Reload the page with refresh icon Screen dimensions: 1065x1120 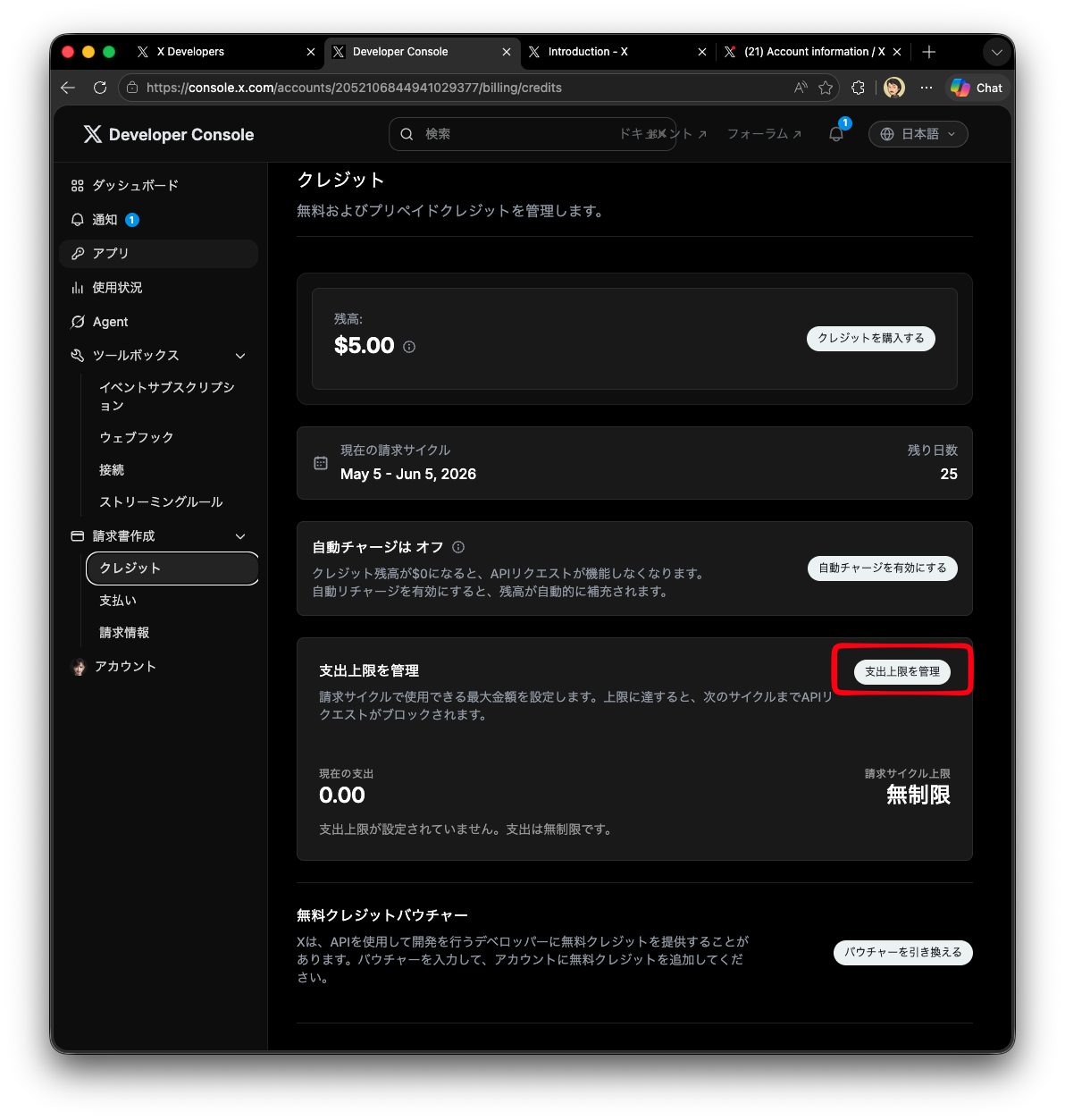coord(100,88)
